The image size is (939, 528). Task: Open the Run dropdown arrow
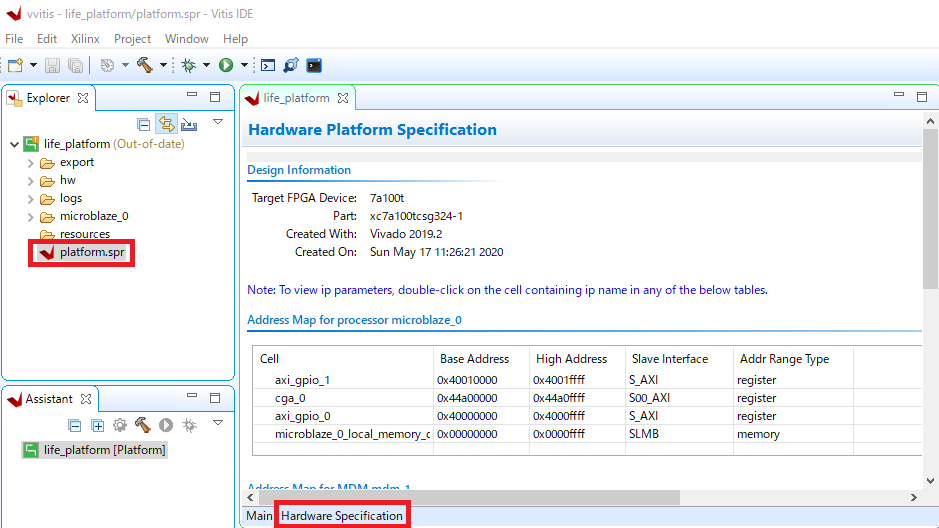(244, 65)
